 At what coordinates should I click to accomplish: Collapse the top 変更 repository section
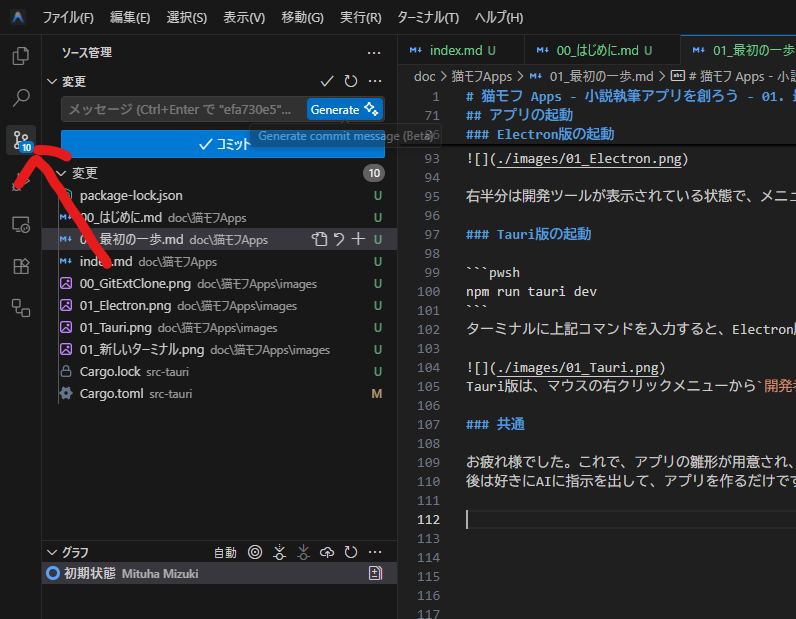52,81
